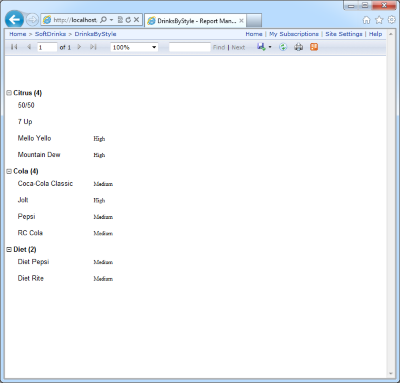Viewport: 400px width, 383px height.
Task: Click the browser forward arrow button
Action: pyautogui.click(x=32, y=20)
